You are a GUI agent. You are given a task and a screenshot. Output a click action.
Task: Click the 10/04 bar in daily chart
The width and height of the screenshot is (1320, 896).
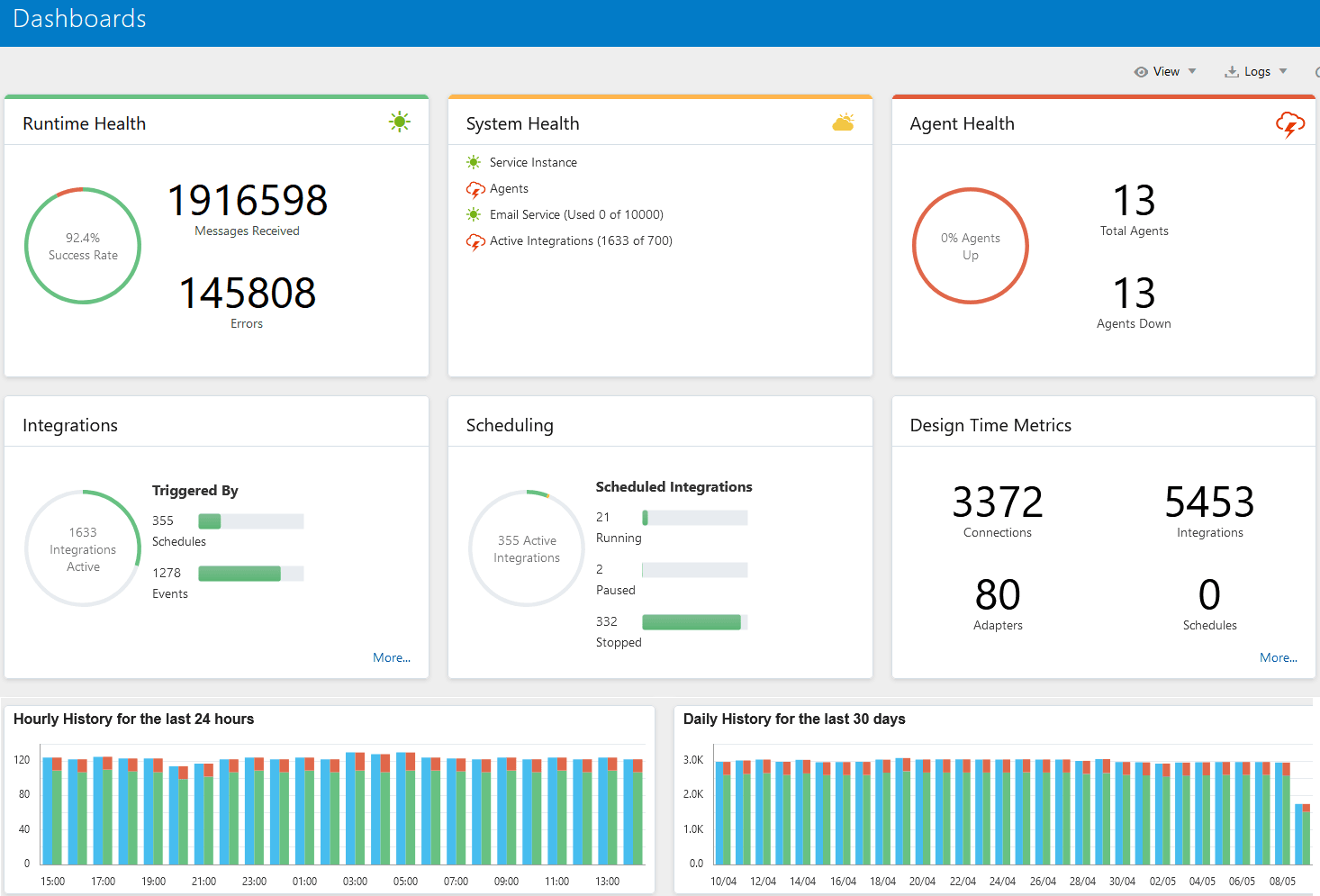tap(723, 813)
